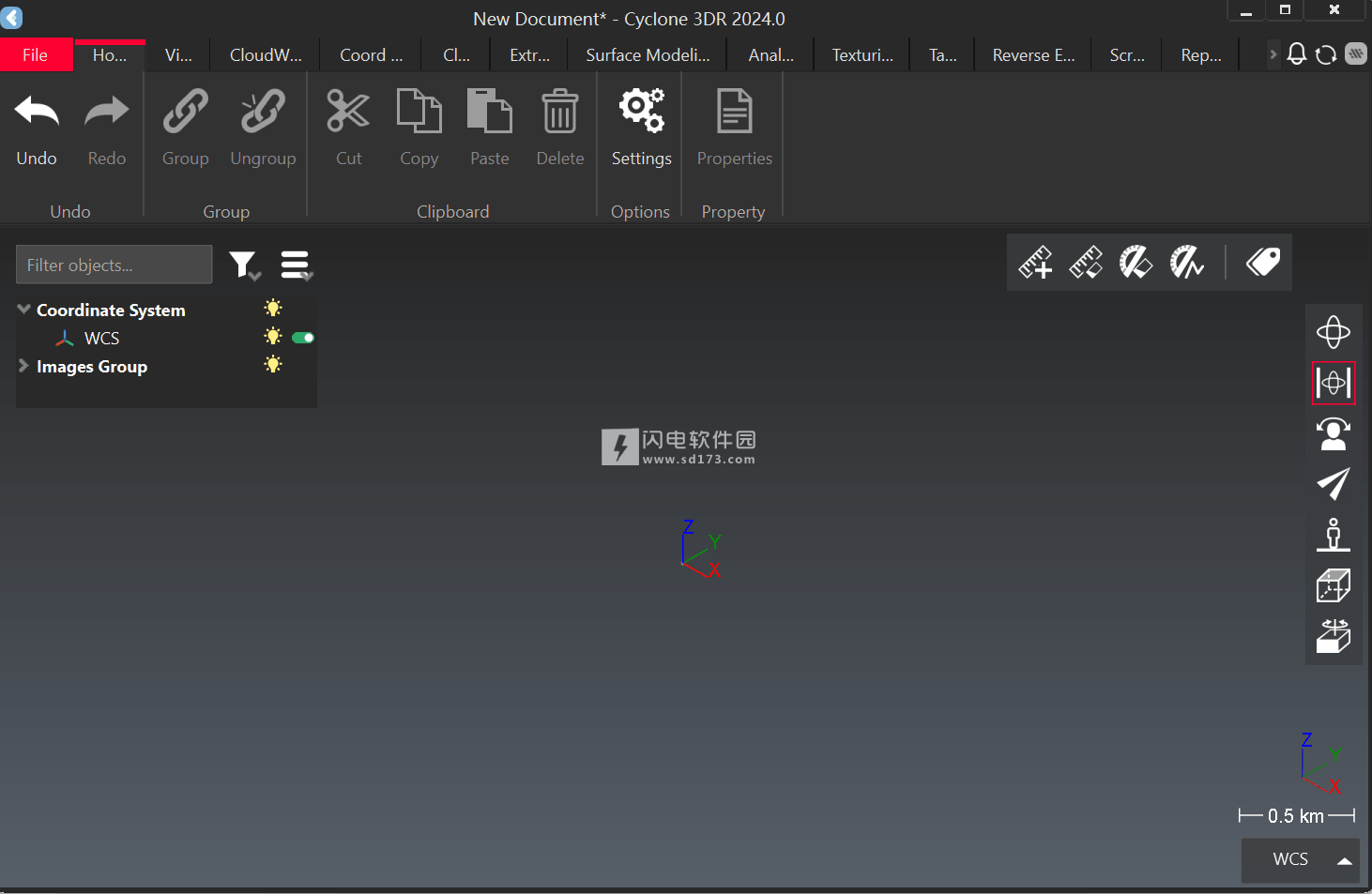Select the protractor polyline measure tool
The height and width of the screenshot is (894, 1372).
click(1186, 262)
